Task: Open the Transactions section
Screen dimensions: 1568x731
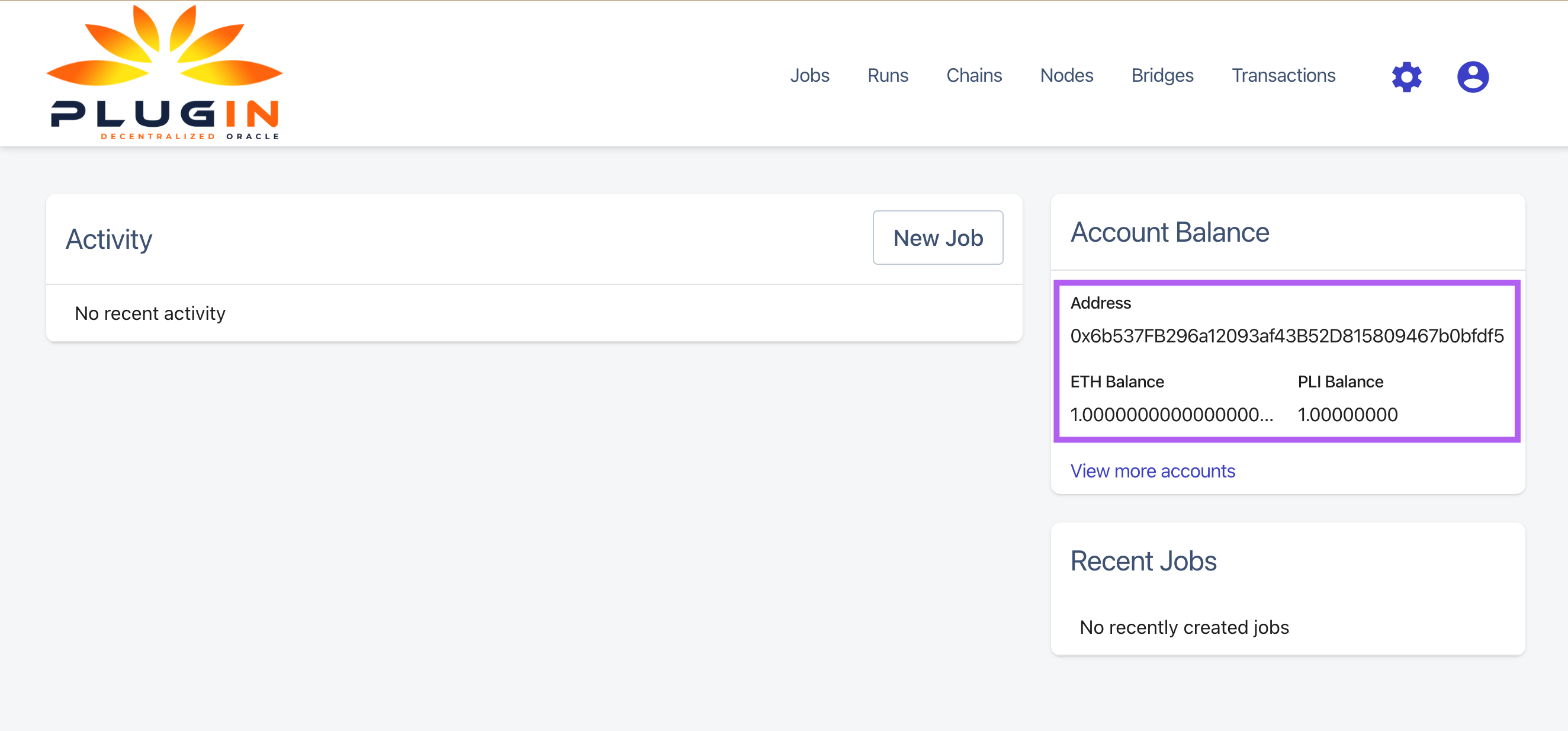Action: click(1283, 76)
